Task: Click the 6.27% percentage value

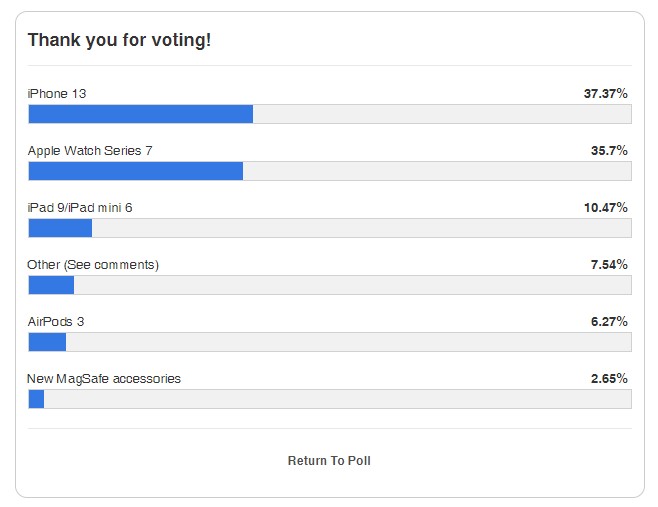Action: pos(609,321)
